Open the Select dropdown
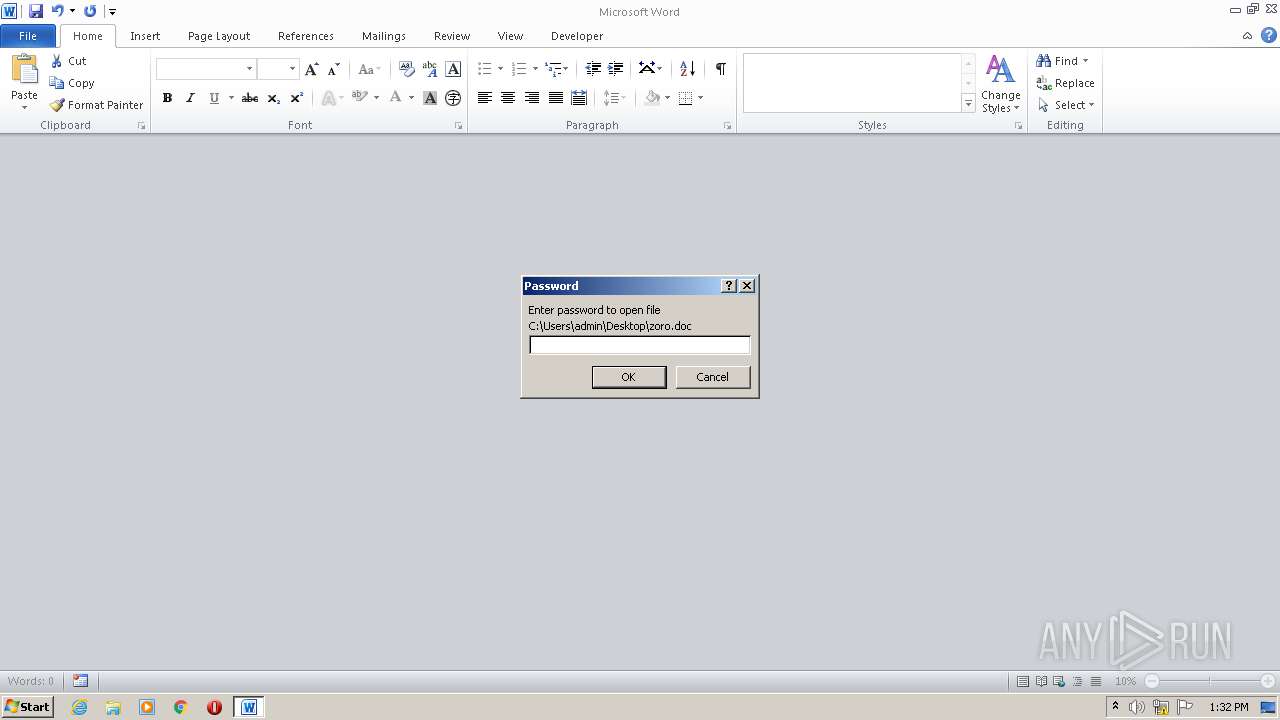 click(x=1066, y=105)
